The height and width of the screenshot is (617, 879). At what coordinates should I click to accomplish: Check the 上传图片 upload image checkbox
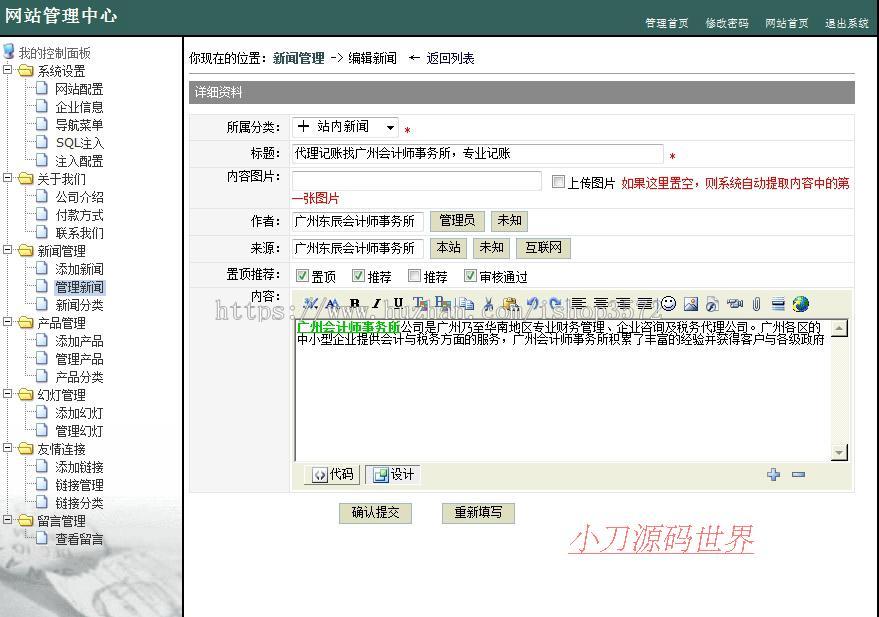pos(558,180)
